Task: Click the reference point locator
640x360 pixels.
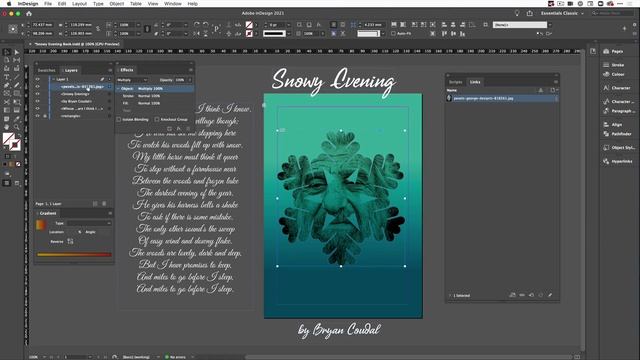Action: click(13, 29)
